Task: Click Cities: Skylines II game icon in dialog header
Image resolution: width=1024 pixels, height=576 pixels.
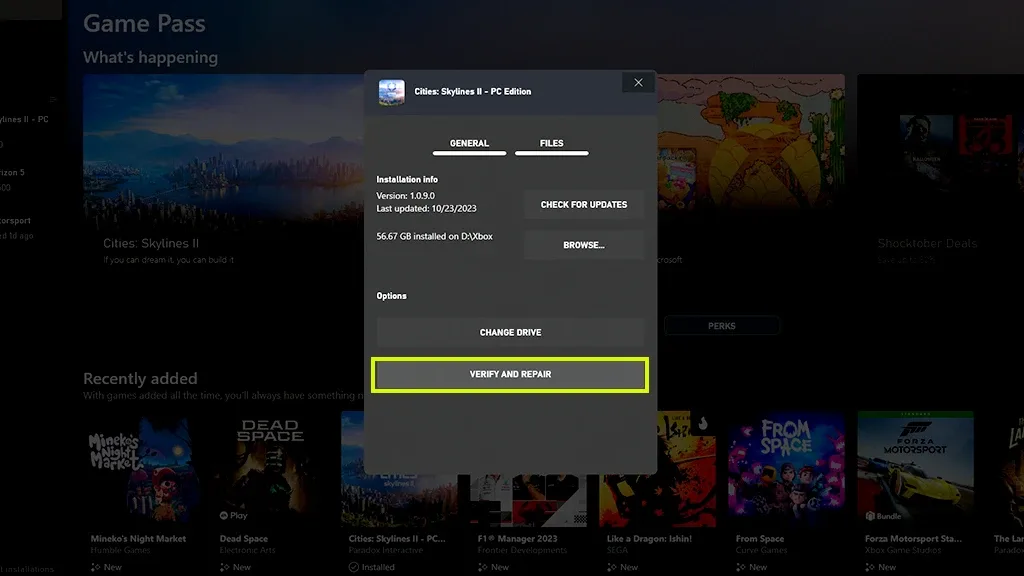Action: click(x=392, y=92)
